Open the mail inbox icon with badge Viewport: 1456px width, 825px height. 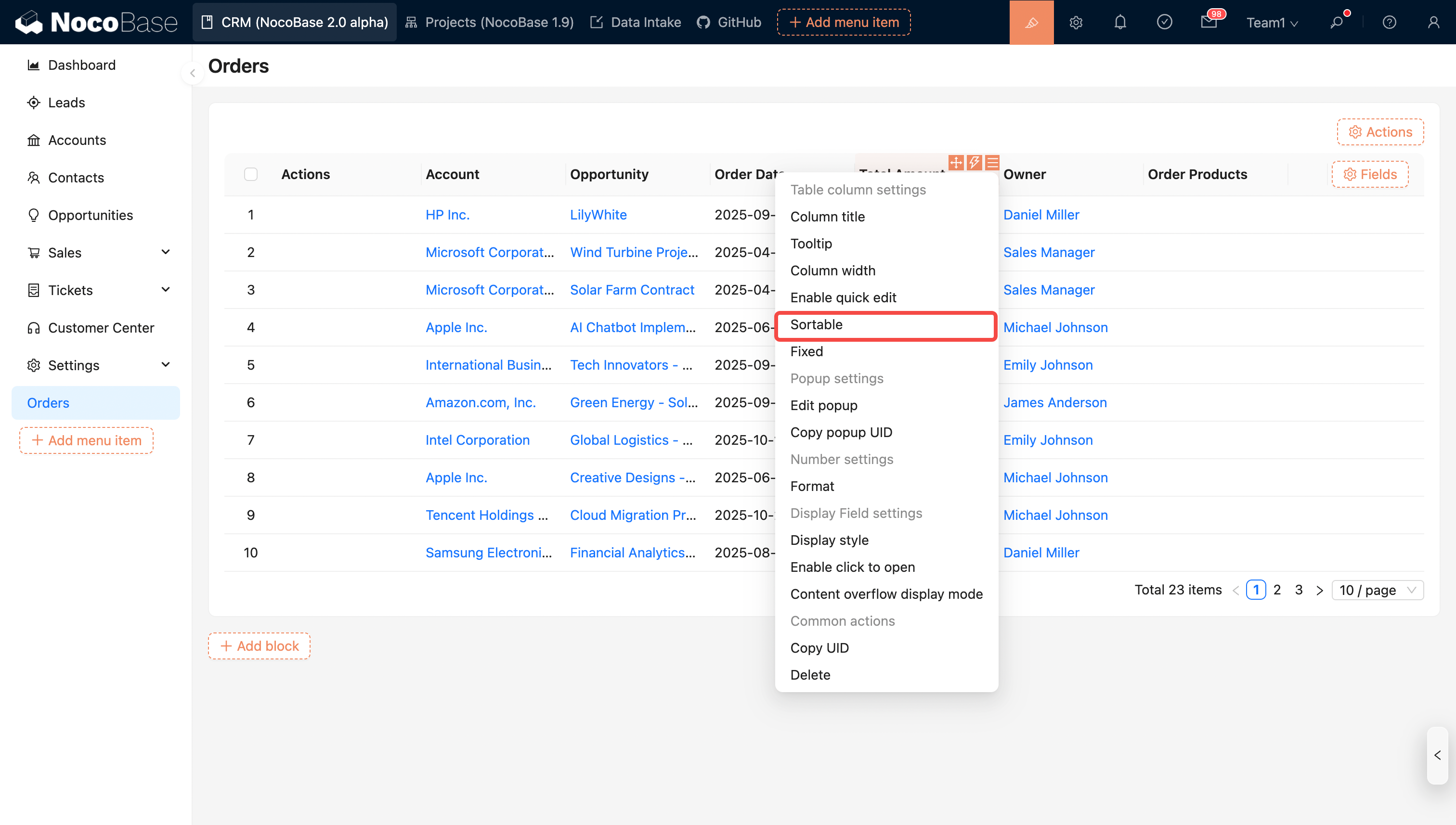coord(1209,22)
